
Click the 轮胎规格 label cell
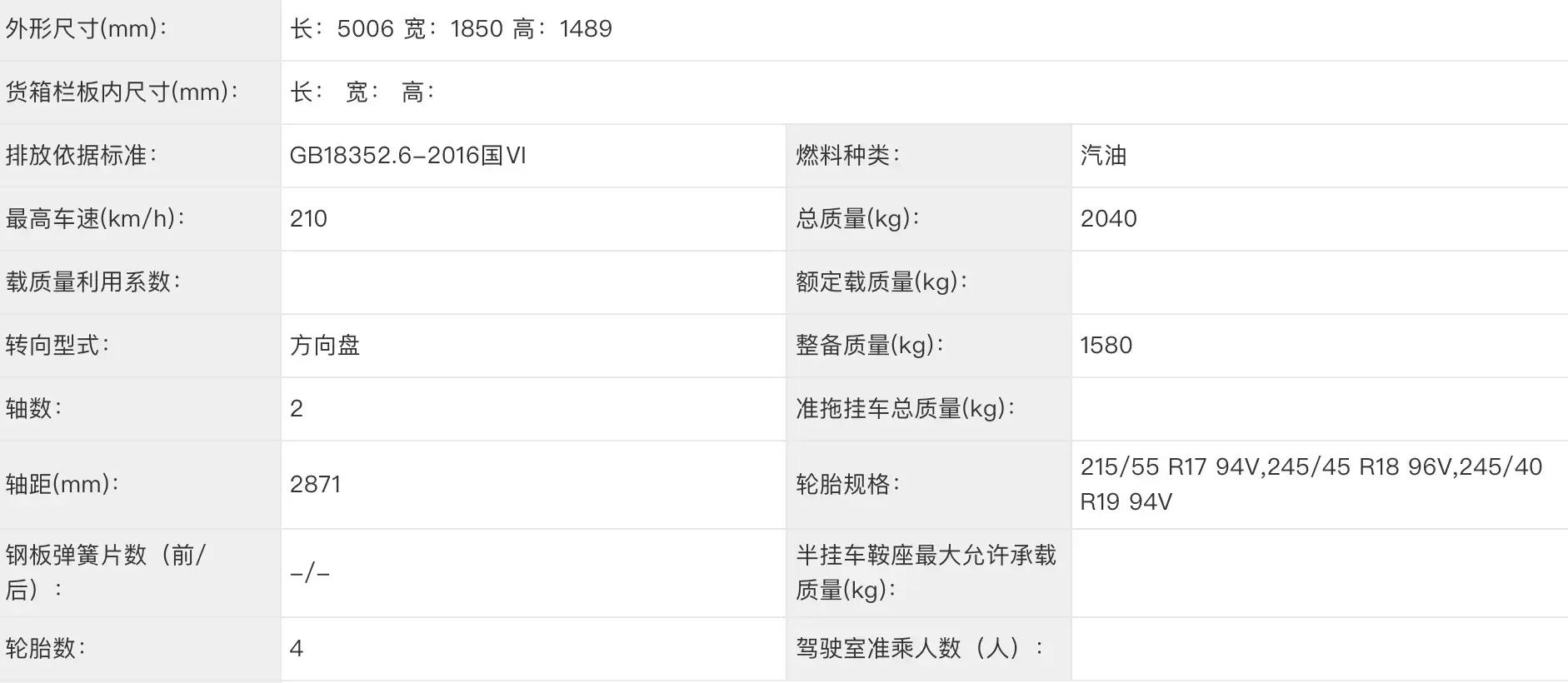click(928, 485)
